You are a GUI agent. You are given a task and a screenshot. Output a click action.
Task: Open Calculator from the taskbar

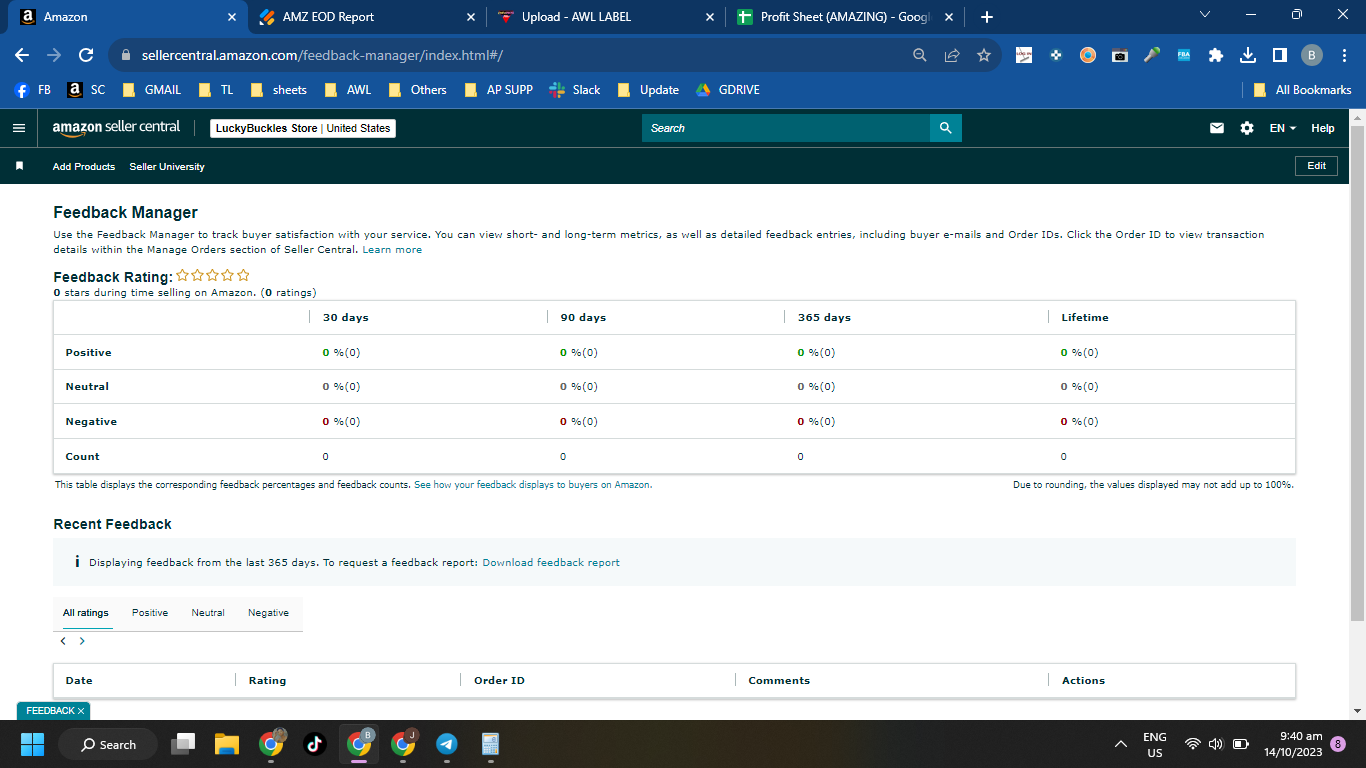click(490, 743)
